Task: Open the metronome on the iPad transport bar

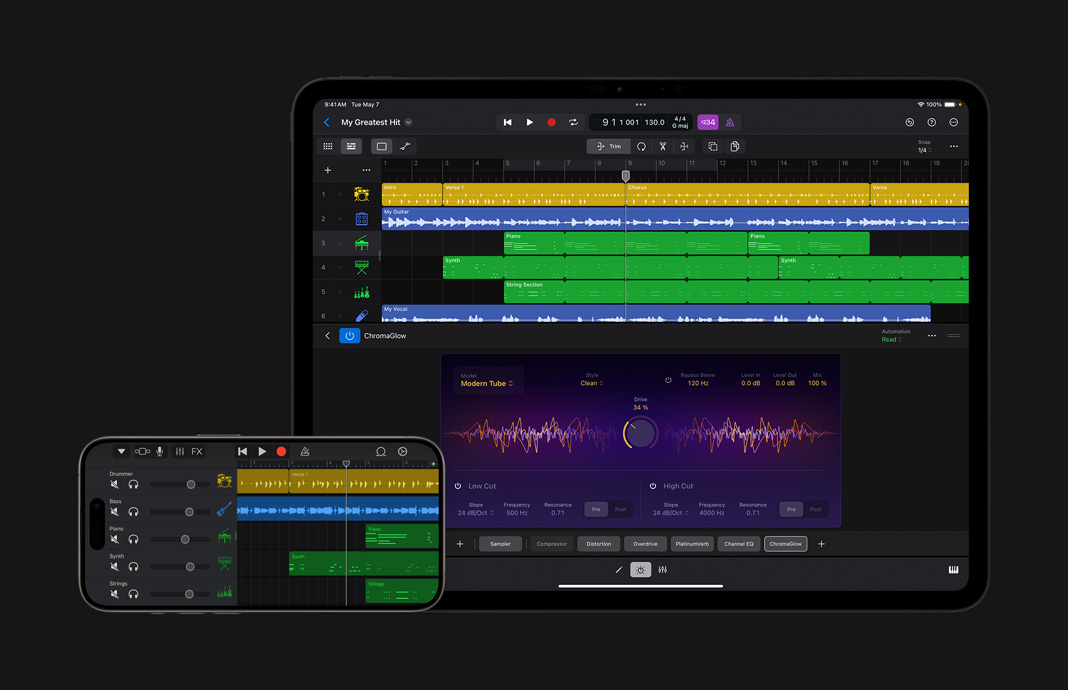Action: pyautogui.click(x=729, y=123)
